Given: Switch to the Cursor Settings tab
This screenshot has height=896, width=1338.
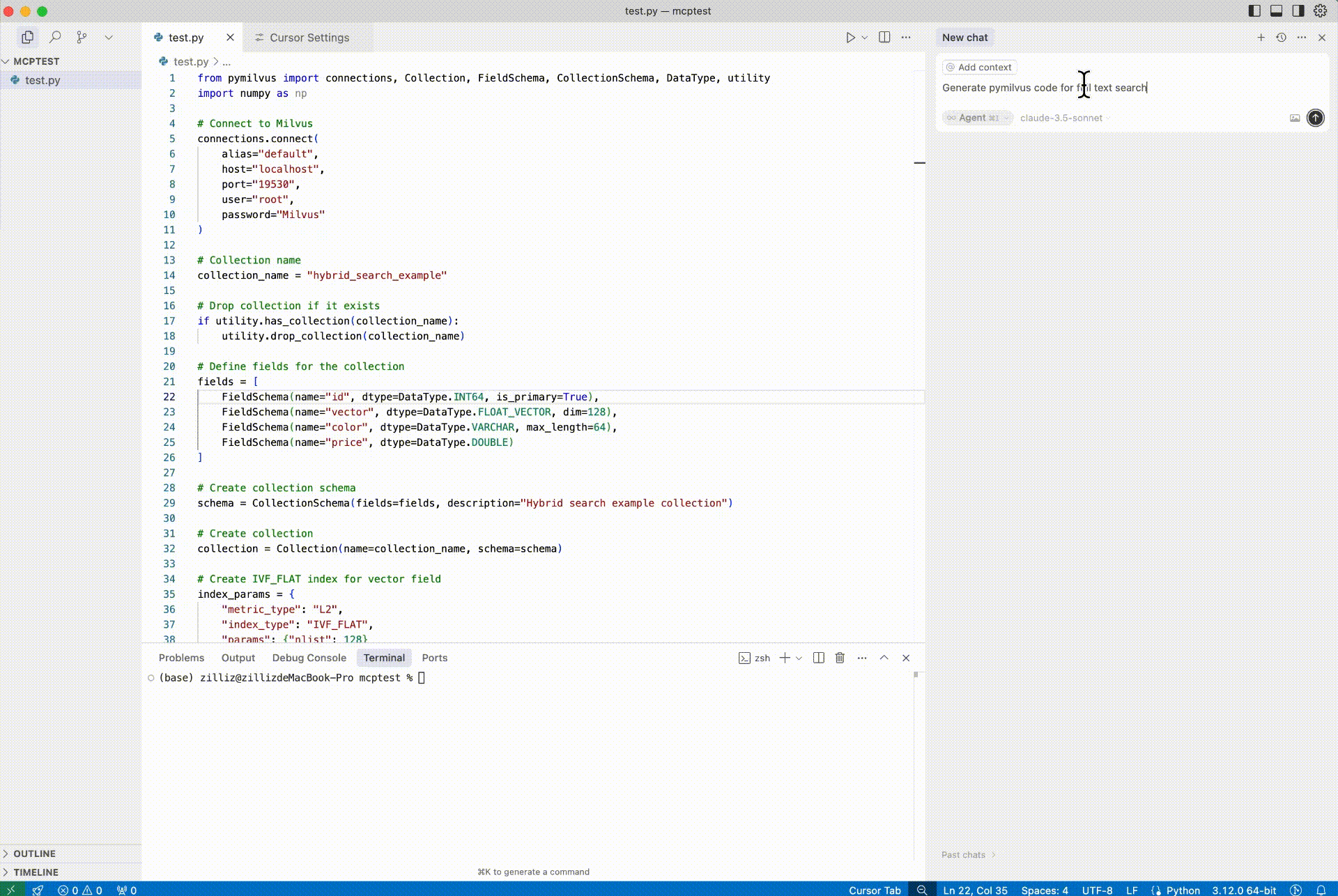Looking at the screenshot, I should 309,38.
